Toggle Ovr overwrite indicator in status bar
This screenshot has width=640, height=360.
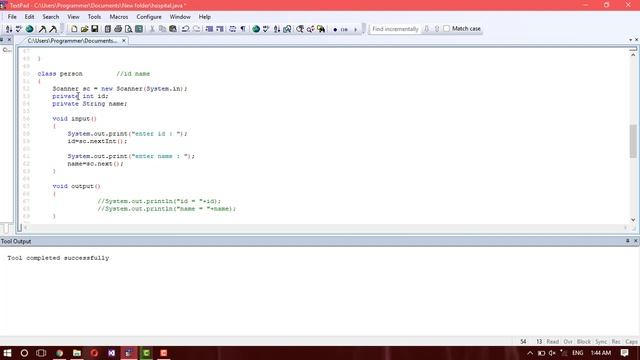pos(568,342)
